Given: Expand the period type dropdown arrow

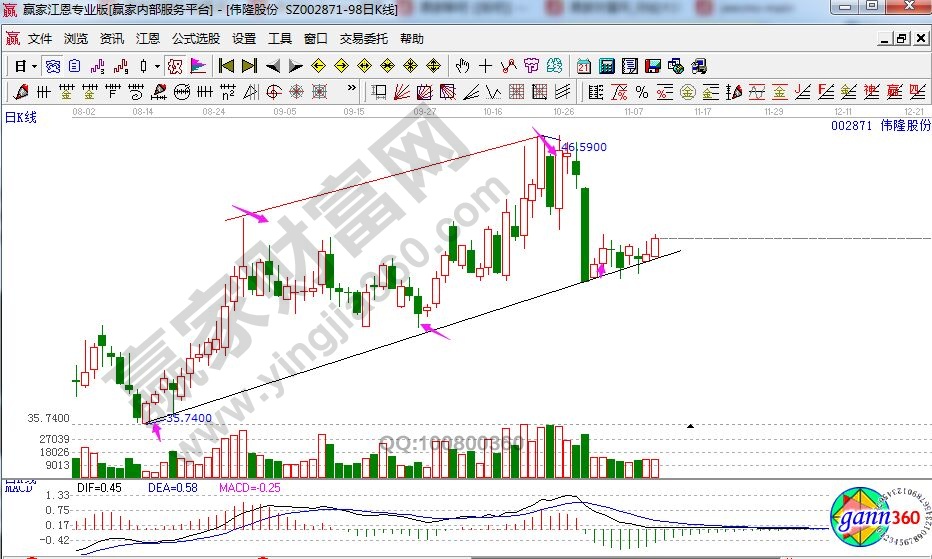Looking at the screenshot, I should [x=34, y=66].
